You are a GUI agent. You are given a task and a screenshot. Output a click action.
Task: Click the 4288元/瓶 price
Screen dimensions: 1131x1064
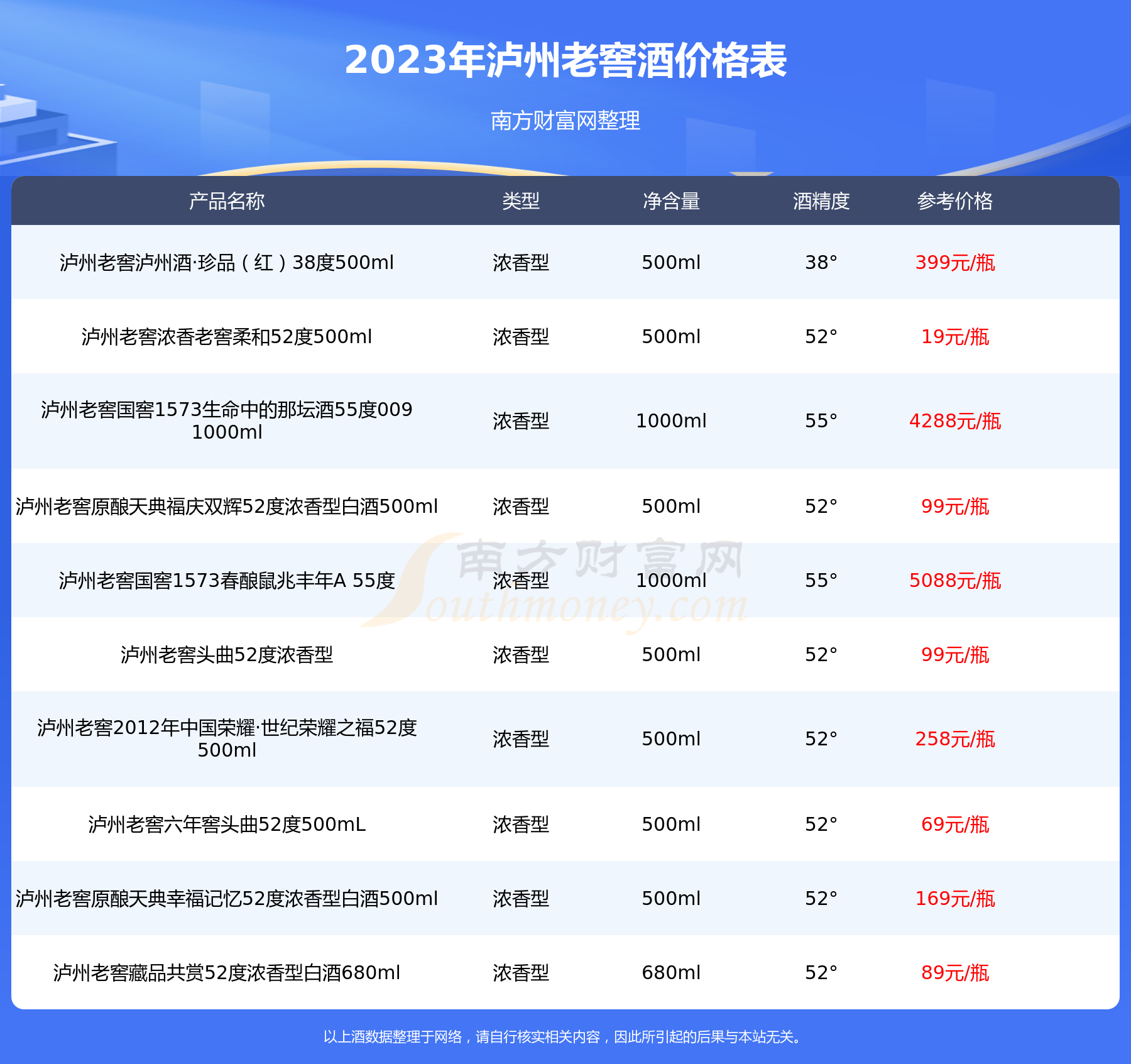[x=955, y=420]
